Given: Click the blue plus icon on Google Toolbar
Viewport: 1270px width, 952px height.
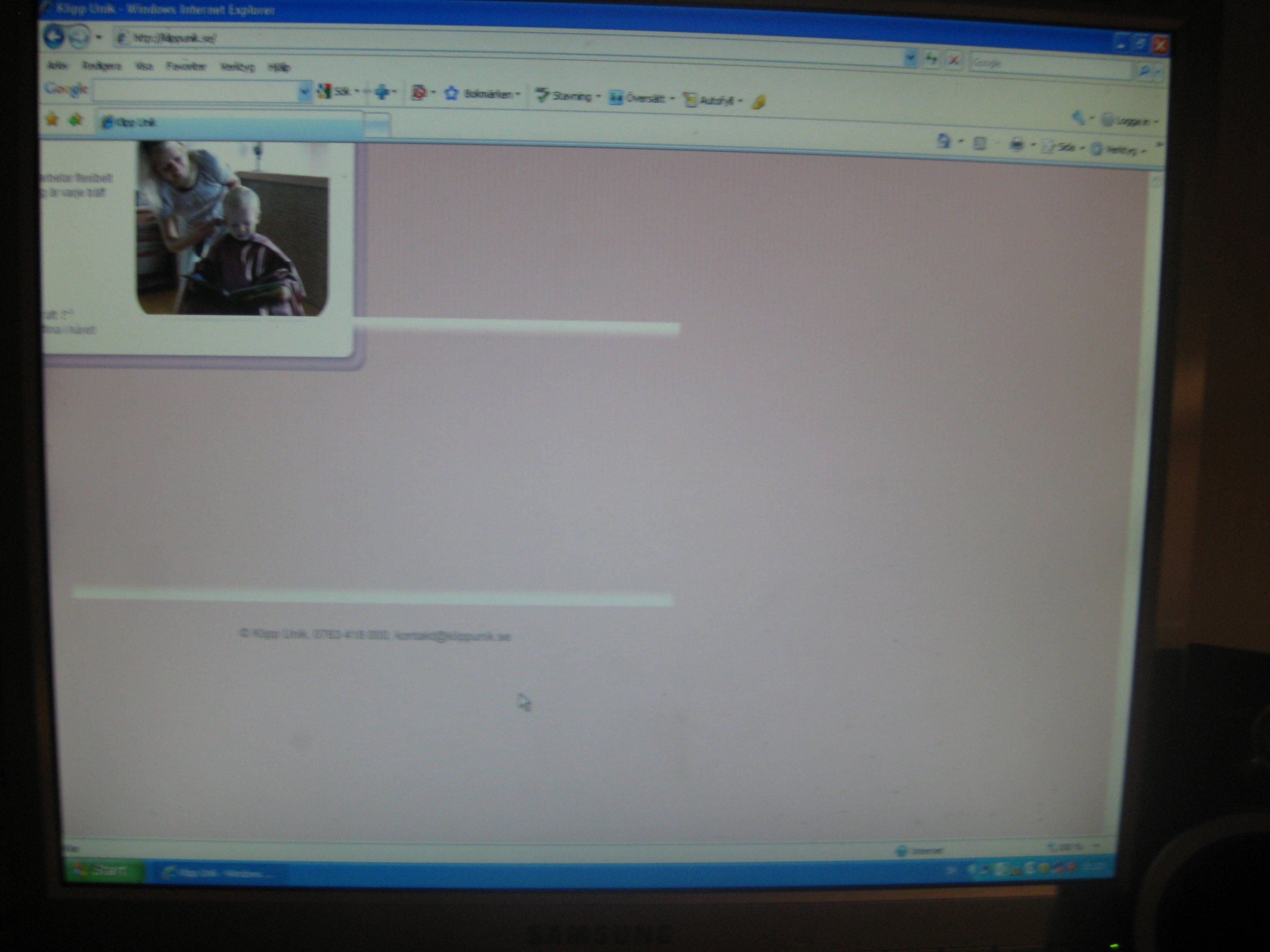Looking at the screenshot, I should coord(382,92).
